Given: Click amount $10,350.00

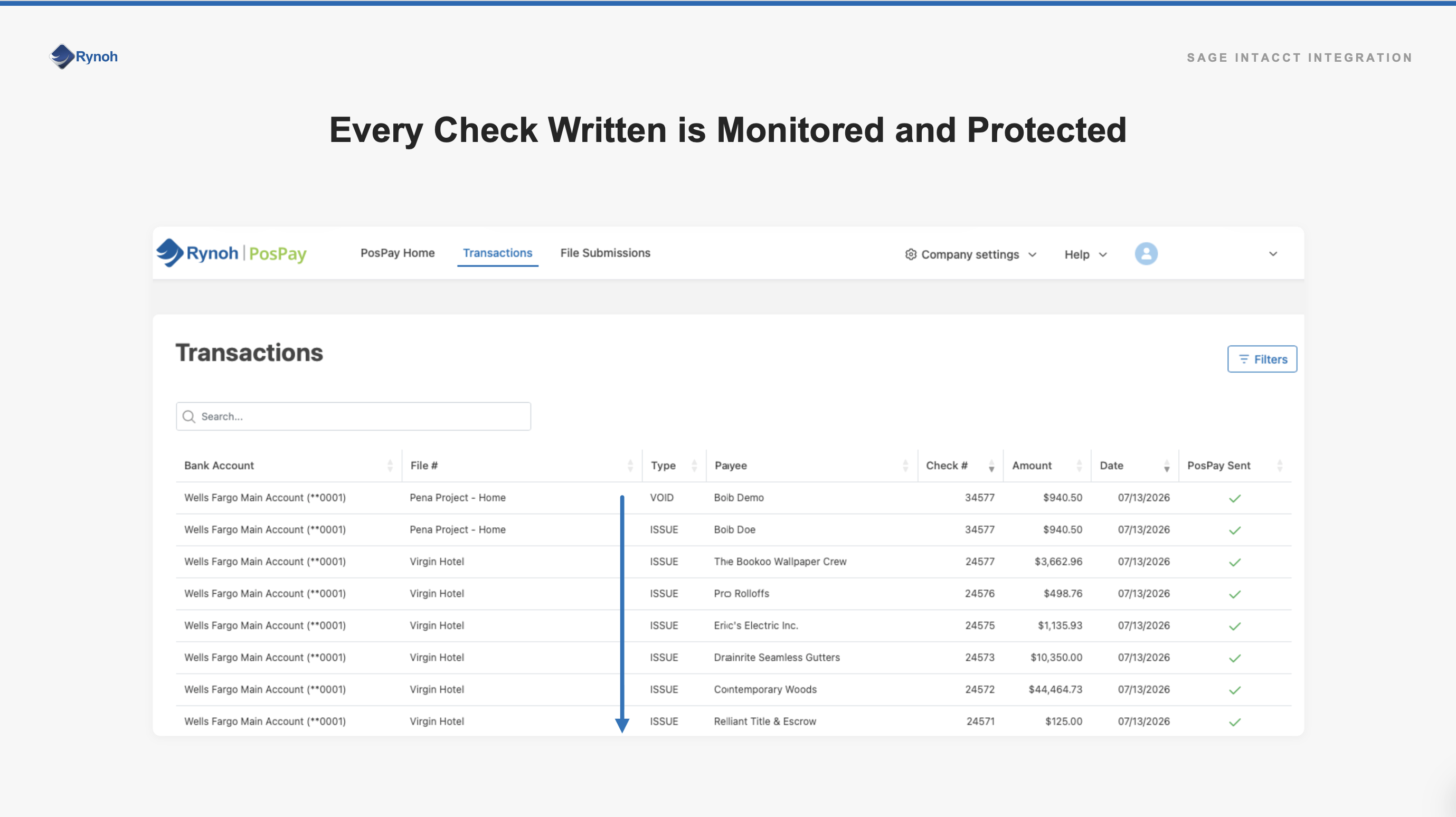Looking at the screenshot, I should (x=1056, y=658).
